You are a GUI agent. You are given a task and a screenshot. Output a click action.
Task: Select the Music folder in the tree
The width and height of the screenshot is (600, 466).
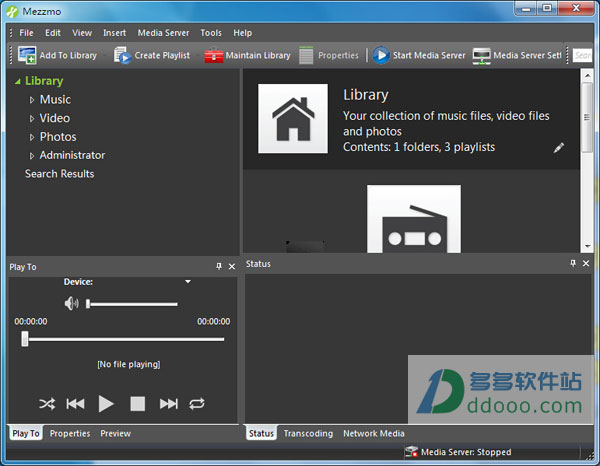(x=55, y=100)
